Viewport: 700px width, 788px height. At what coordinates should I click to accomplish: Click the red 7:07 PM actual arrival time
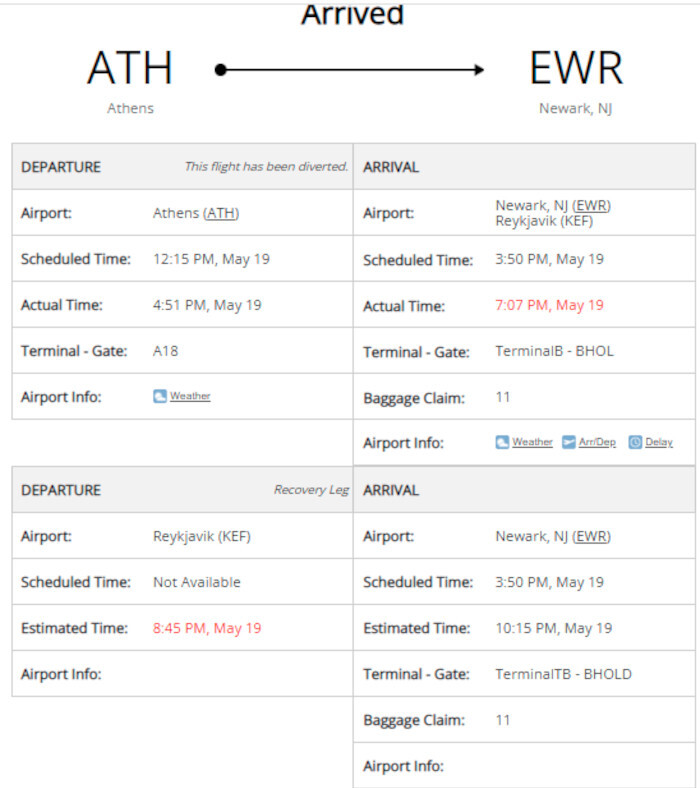click(549, 305)
